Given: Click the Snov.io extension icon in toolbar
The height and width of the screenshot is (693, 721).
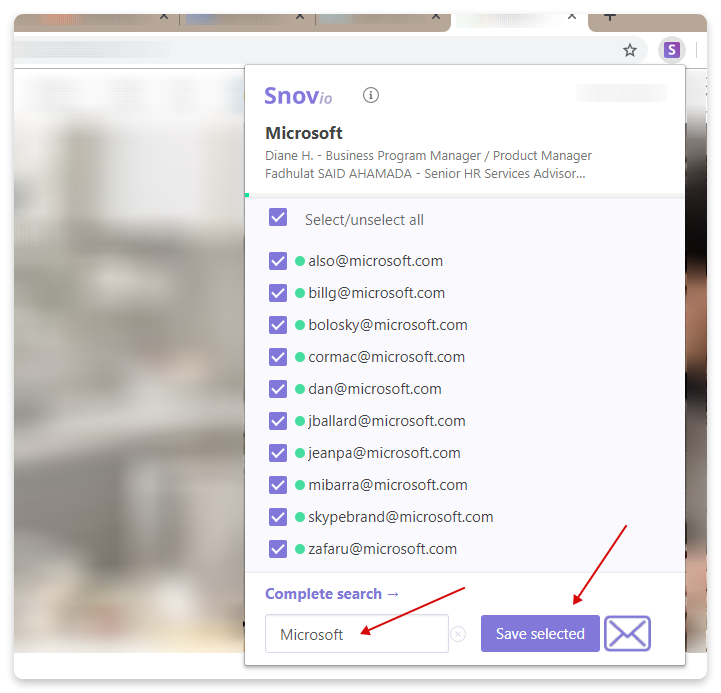Looking at the screenshot, I should point(671,50).
